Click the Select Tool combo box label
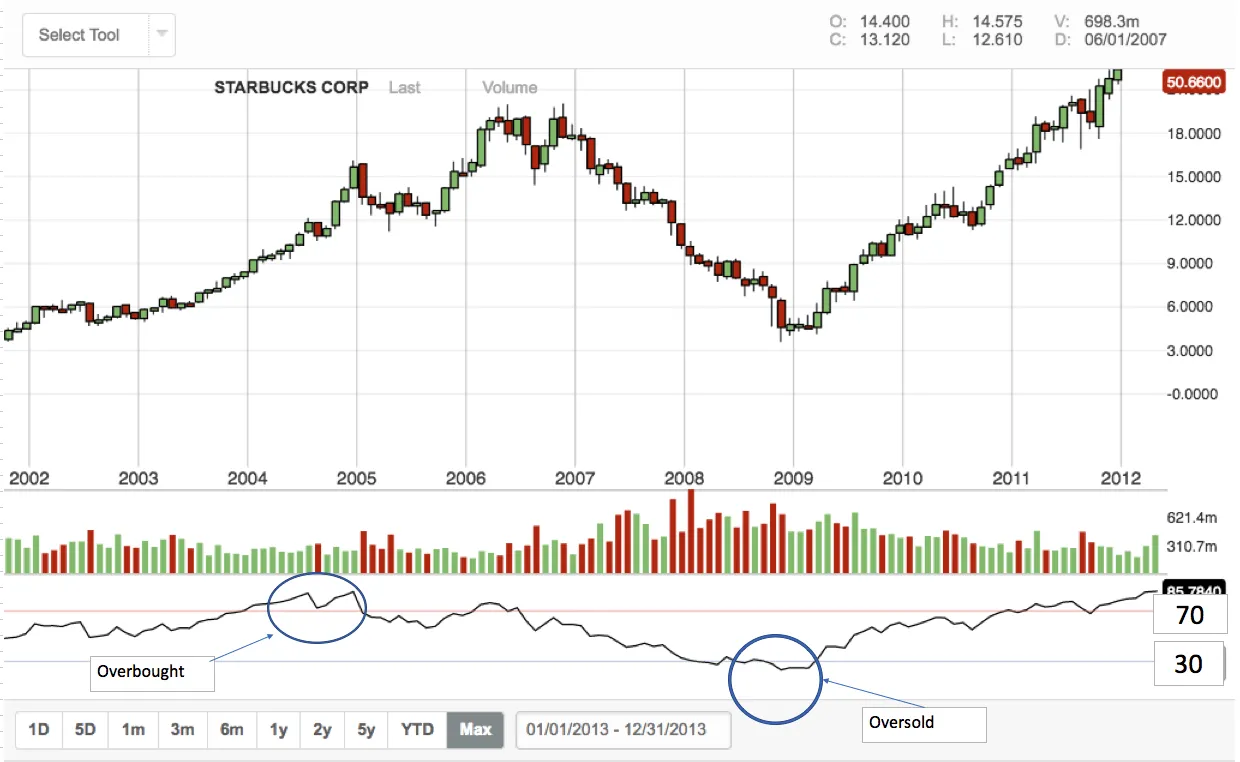1240x762 pixels. pos(79,35)
